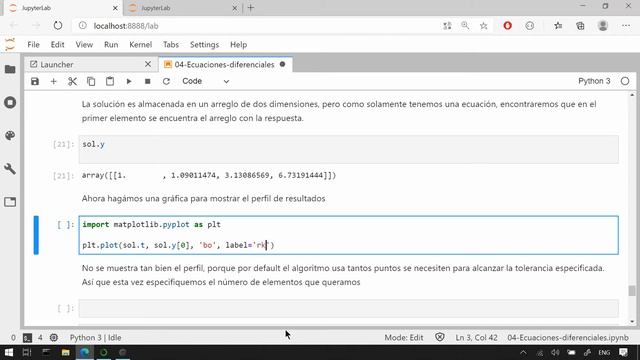Select the 04-Ecuaciones-diferenciales notebook tab

[224, 64]
